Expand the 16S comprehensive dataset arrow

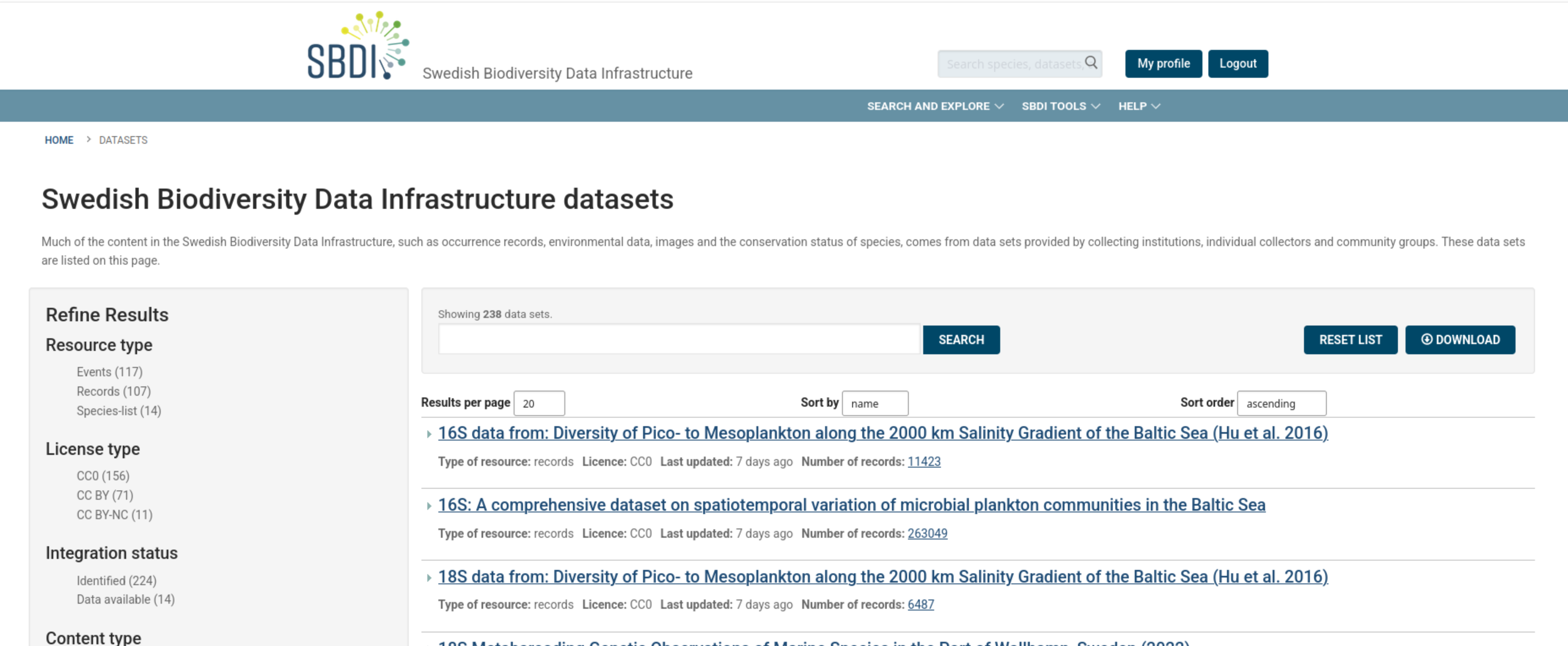pyautogui.click(x=429, y=506)
